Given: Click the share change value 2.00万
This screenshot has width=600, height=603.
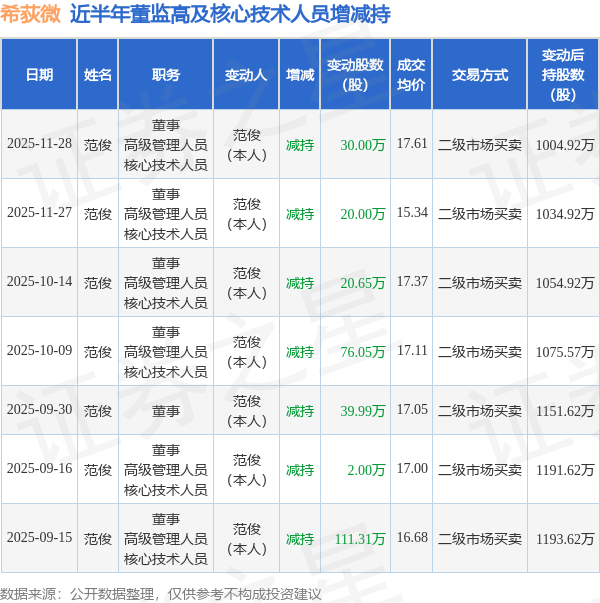Looking at the screenshot, I should 366,470.
